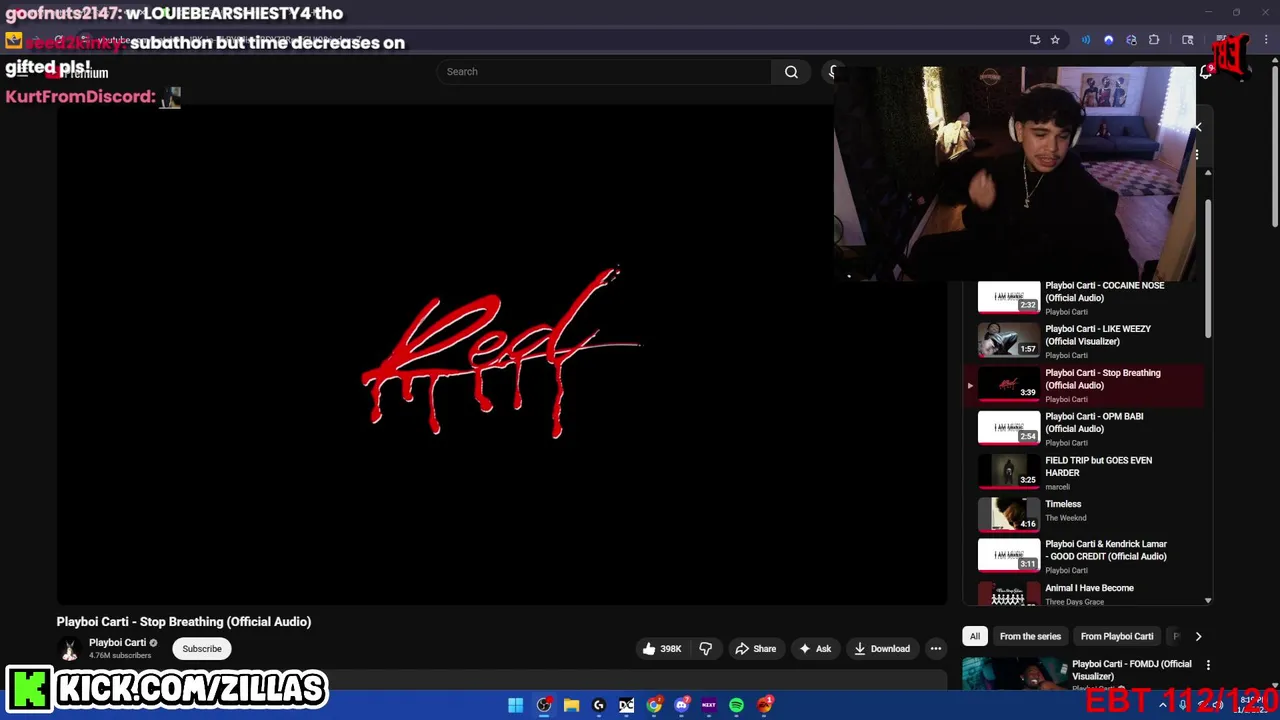Open Logitech G HUB from taskbar

599,705
